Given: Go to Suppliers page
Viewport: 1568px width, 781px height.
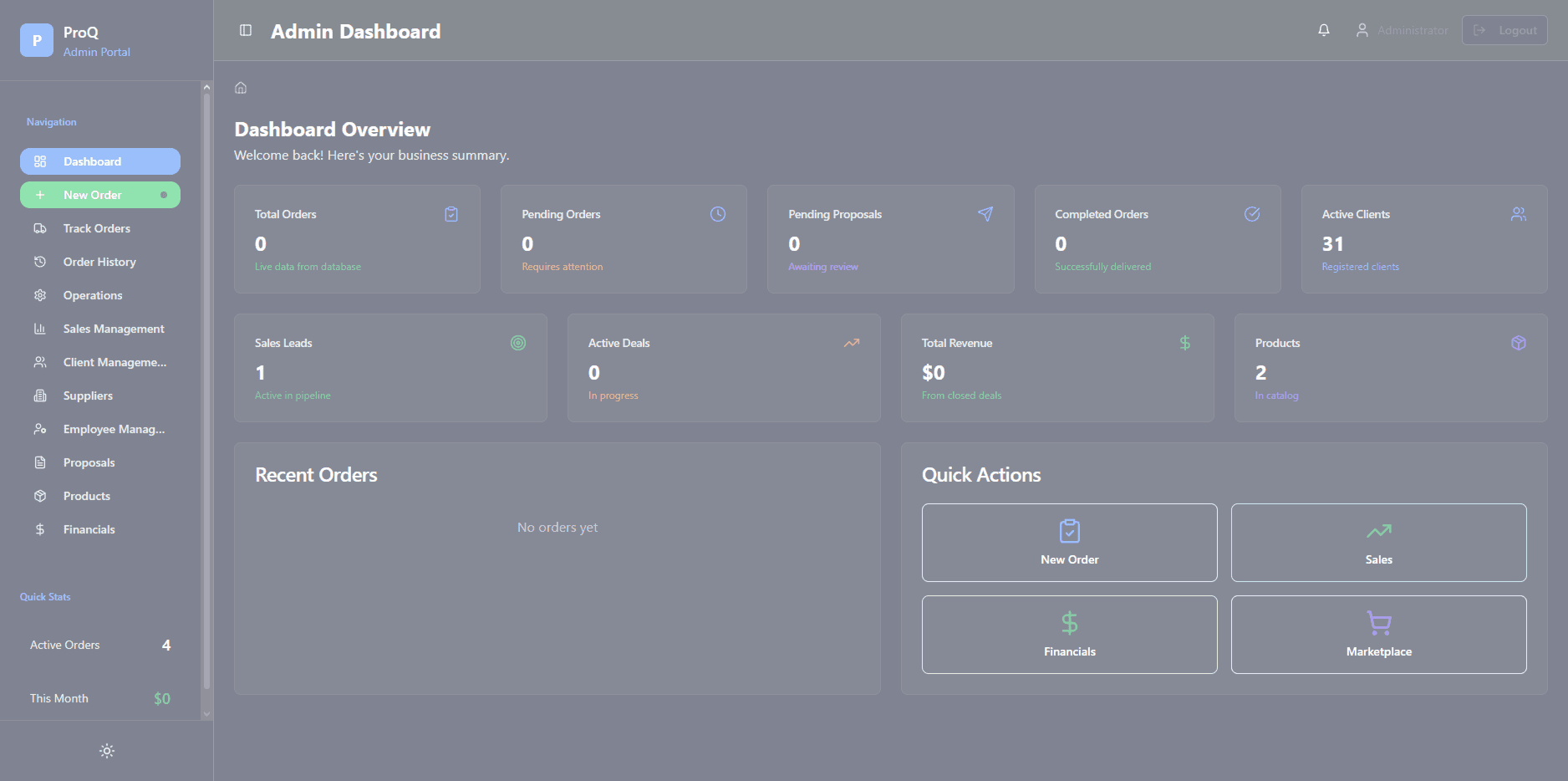Looking at the screenshot, I should 100,396.
